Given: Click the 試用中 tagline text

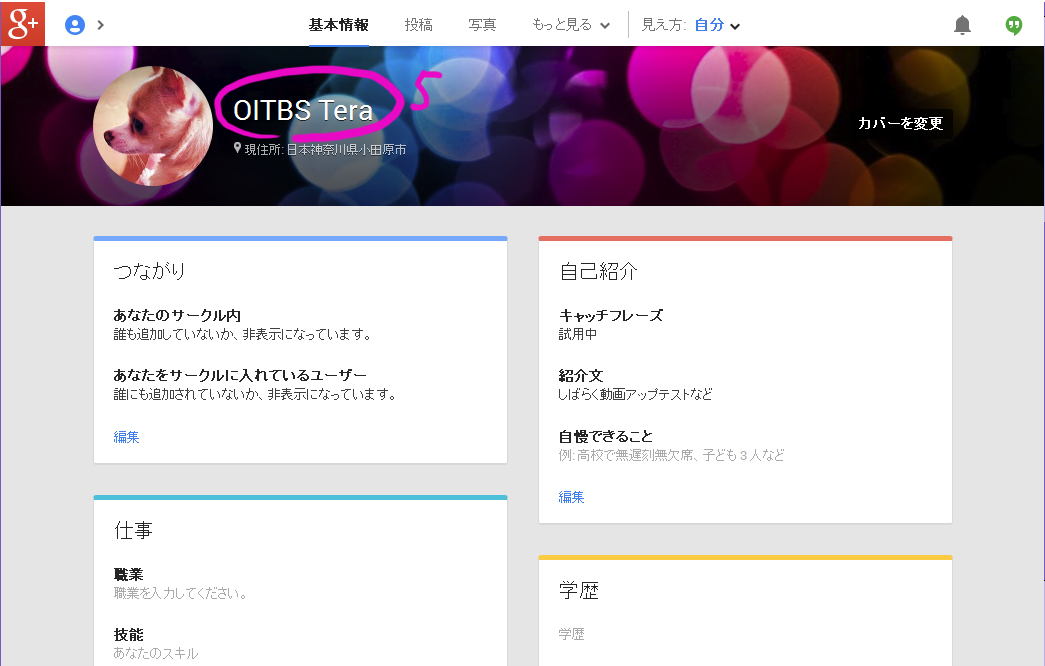Looking at the screenshot, I should coord(578,333).
